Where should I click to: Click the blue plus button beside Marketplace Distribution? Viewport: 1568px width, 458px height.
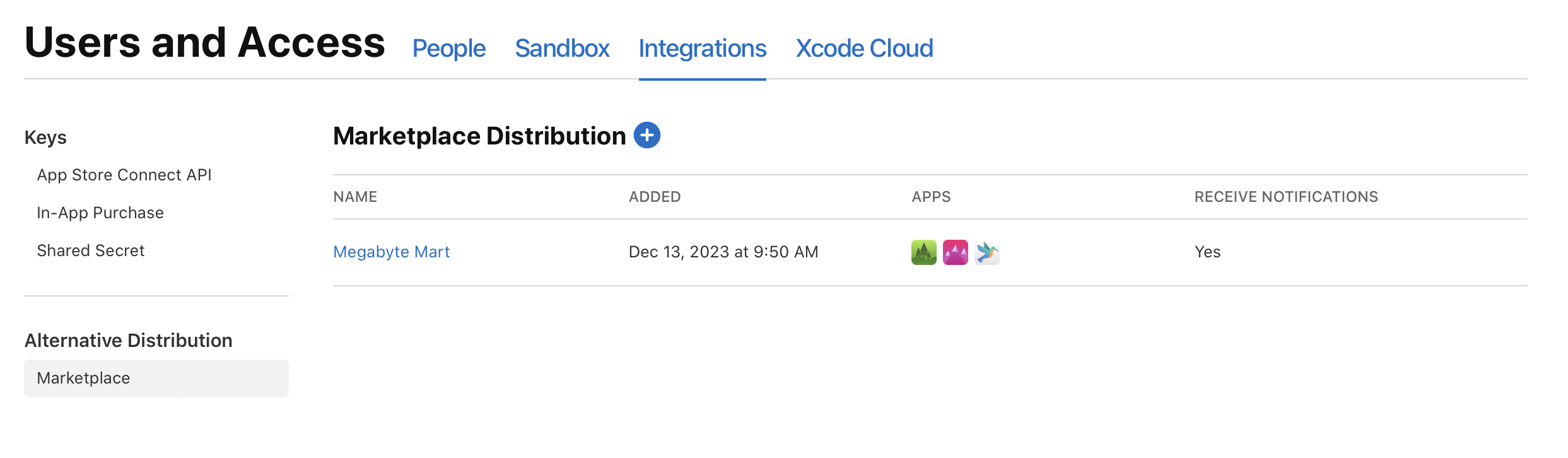point(647,135)
